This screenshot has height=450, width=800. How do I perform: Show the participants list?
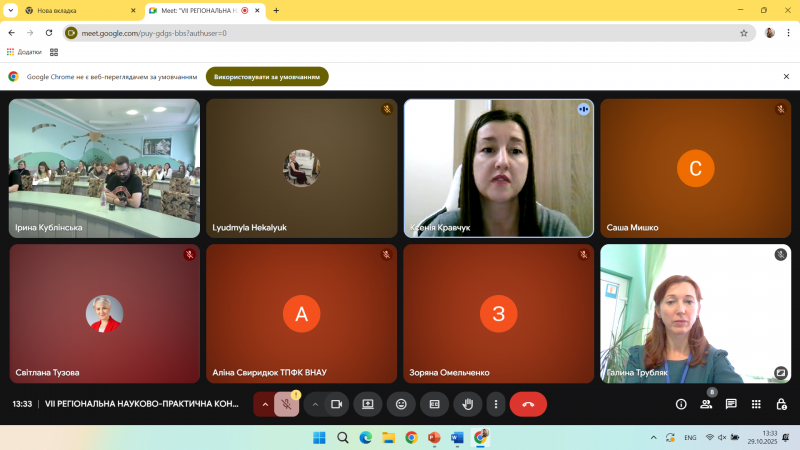tap(706, 404)
